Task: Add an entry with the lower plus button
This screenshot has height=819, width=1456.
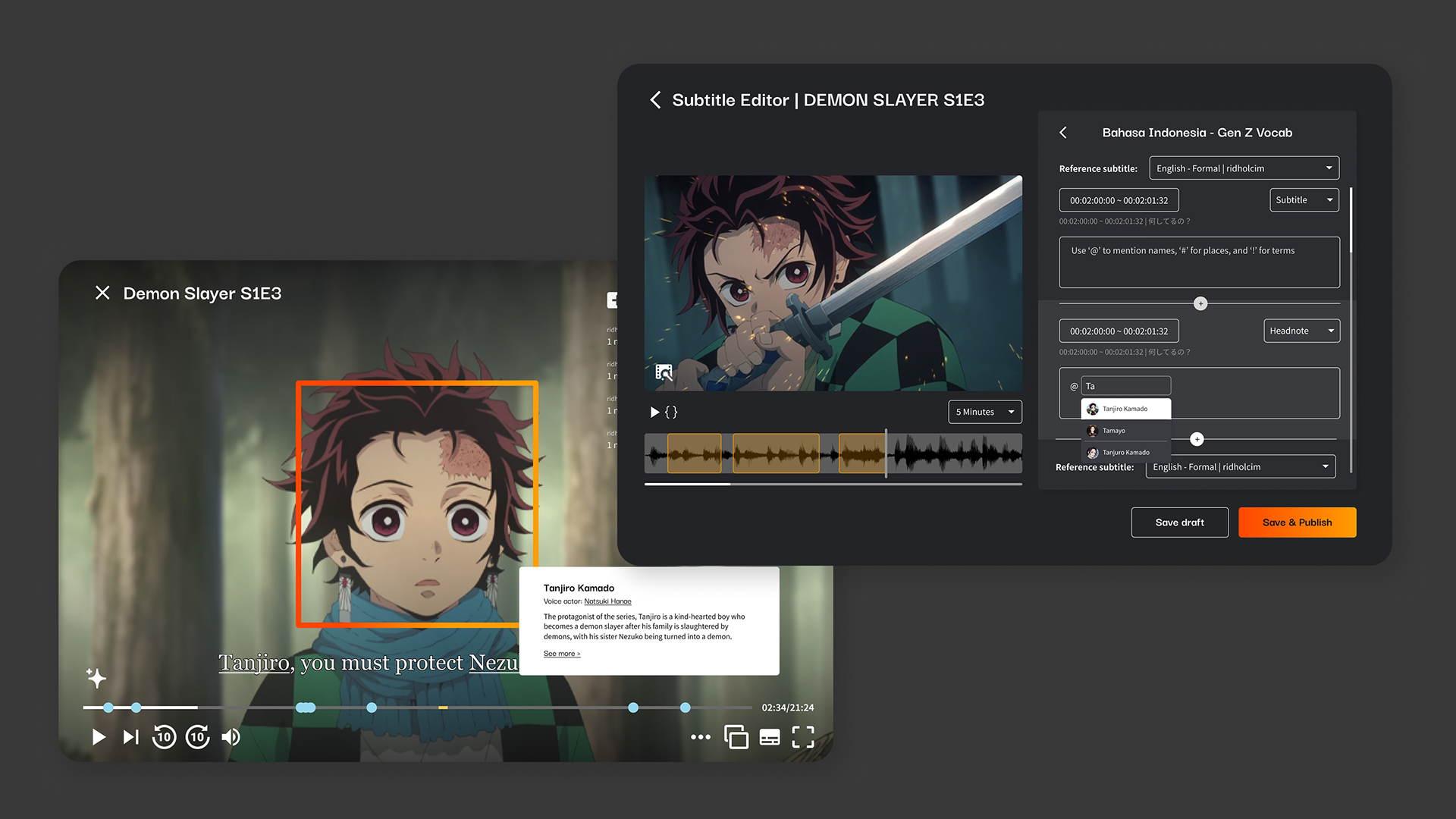Action: pos(1197,439)
